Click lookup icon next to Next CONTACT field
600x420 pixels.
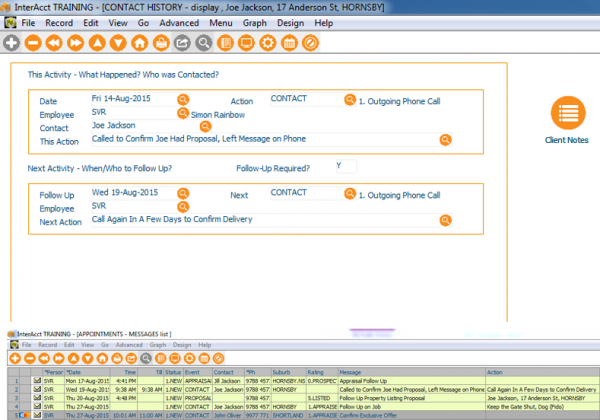point(350,193)
